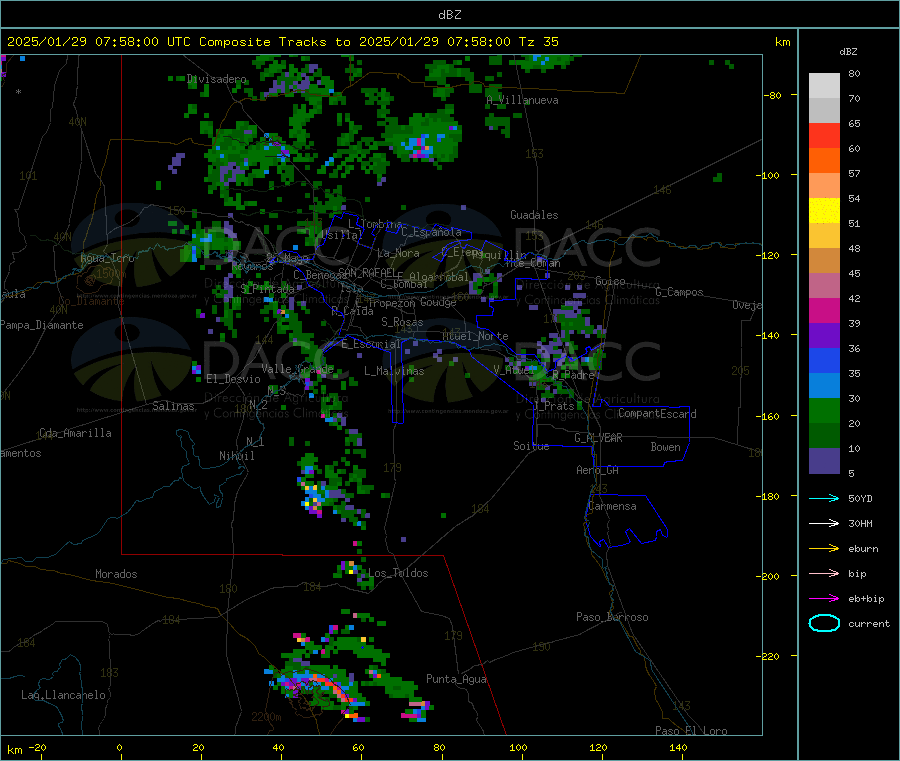This screenshot has width=900, height=761.
Task: Click the 'Divisadero' map label
Action: pos(216,79)
